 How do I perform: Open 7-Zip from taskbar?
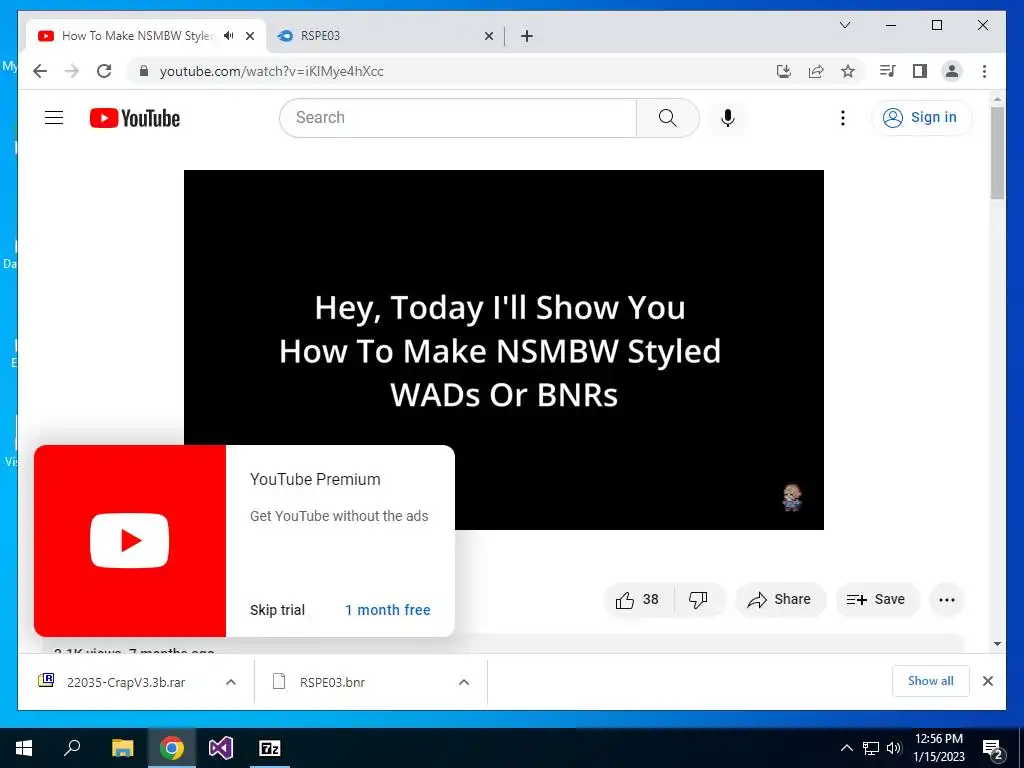pos(270,748)
